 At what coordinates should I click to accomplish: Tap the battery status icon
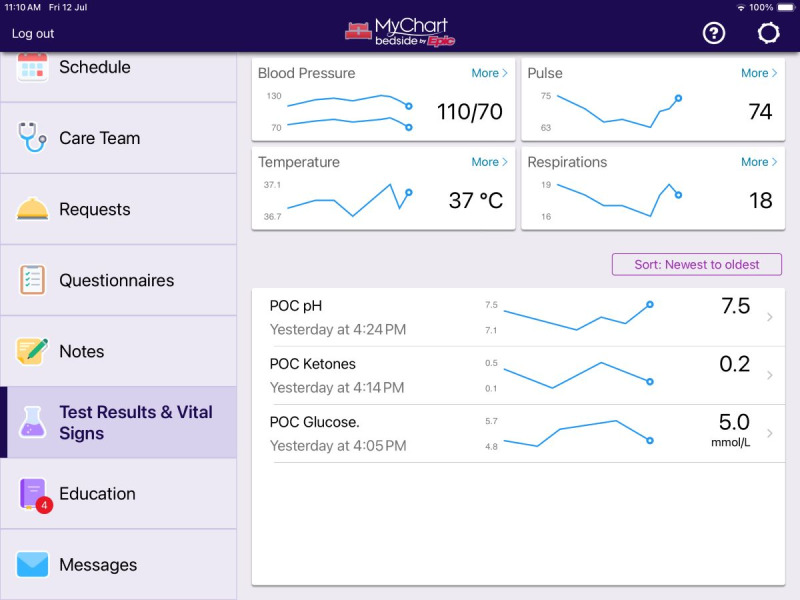786,8
